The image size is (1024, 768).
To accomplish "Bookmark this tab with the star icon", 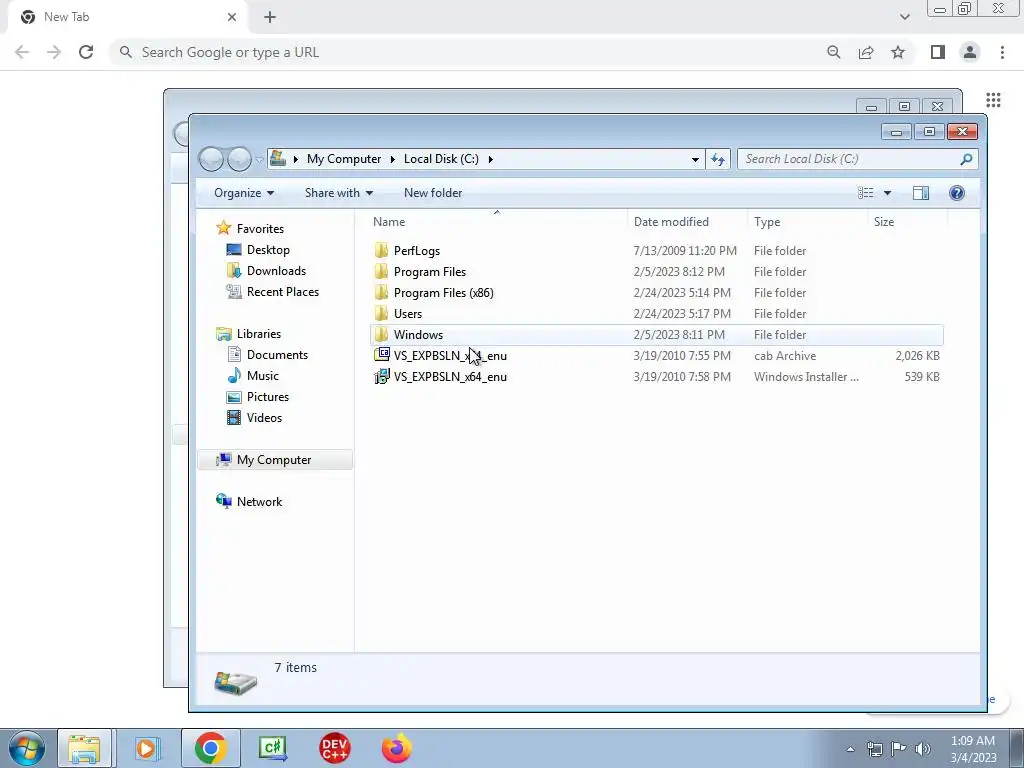I will [898, 52].
